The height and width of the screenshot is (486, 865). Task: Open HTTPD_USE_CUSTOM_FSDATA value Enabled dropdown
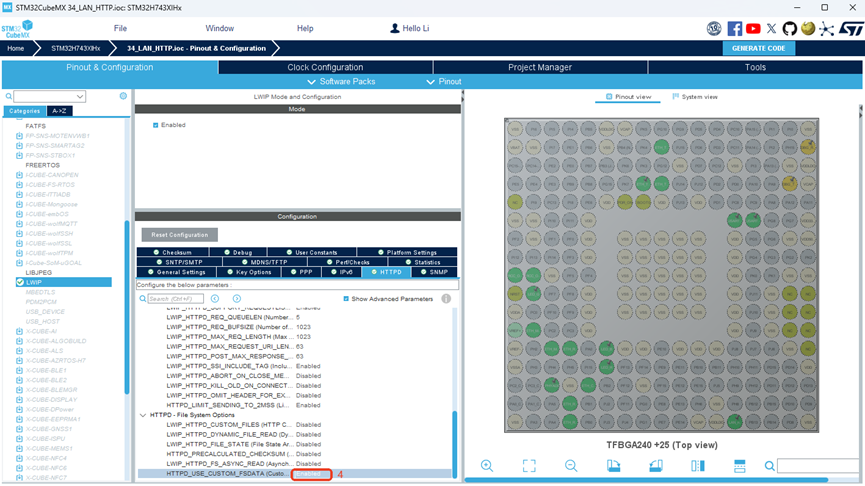tap(311, 474)
